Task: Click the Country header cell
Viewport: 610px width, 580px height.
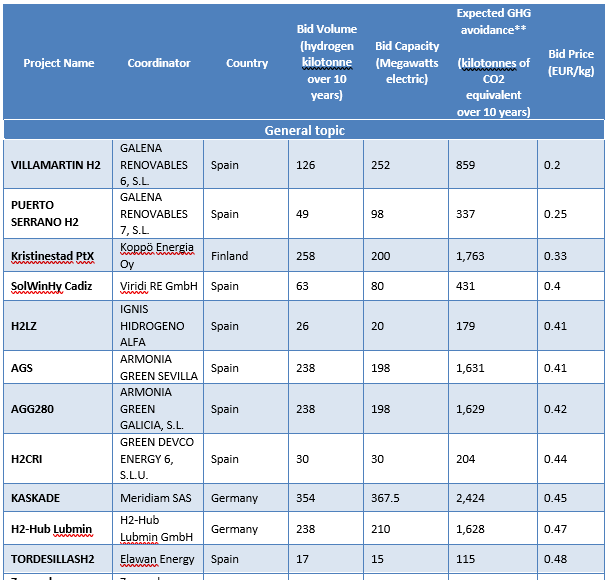Action: pyautogui.click(x=247, y=63)
